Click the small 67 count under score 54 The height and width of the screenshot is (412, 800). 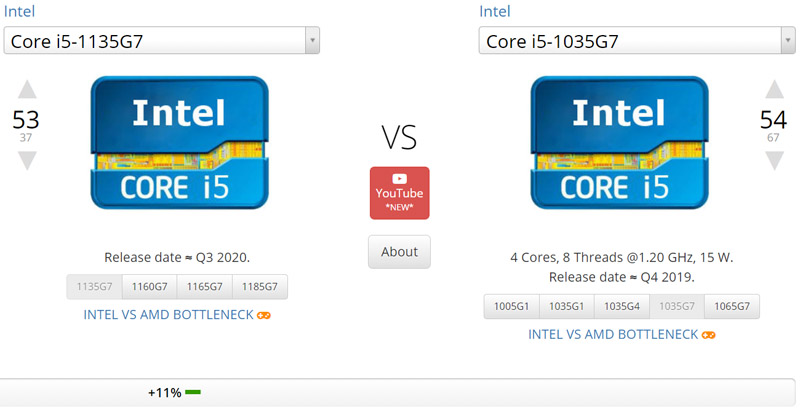(x=773, y=138)
